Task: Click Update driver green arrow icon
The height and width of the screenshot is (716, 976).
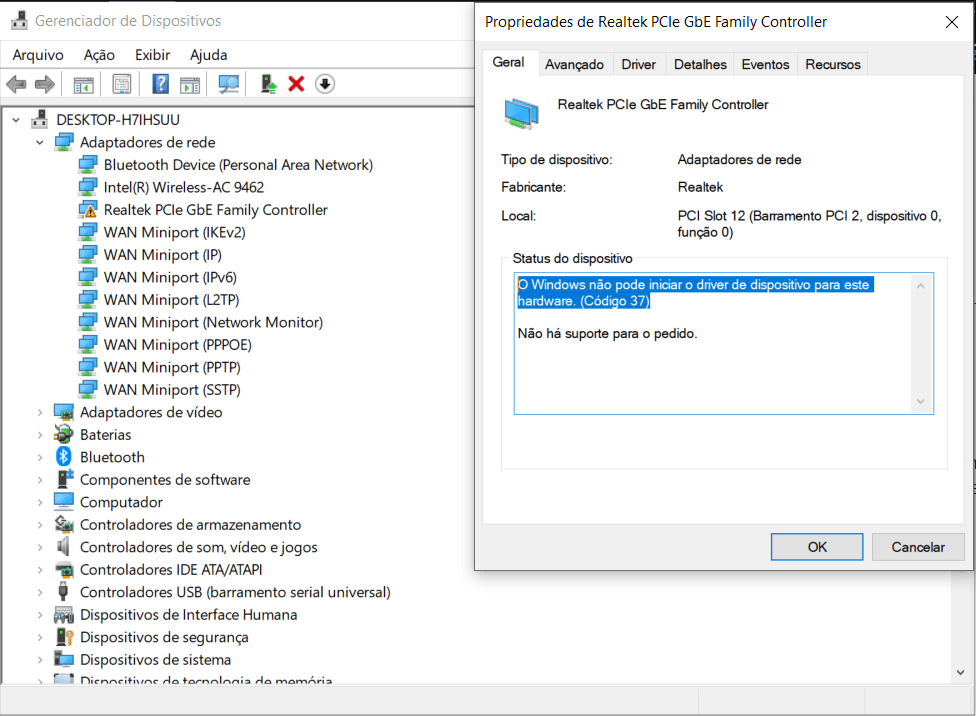Action: click(x=268, y=84)
